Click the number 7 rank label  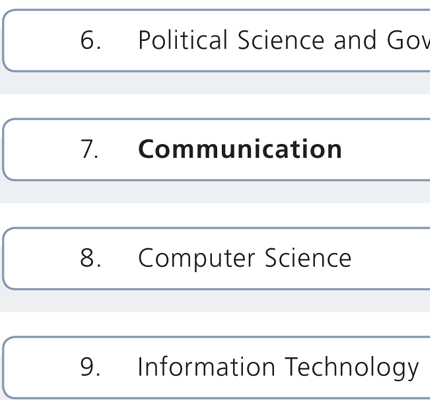[x=89, y=149]
